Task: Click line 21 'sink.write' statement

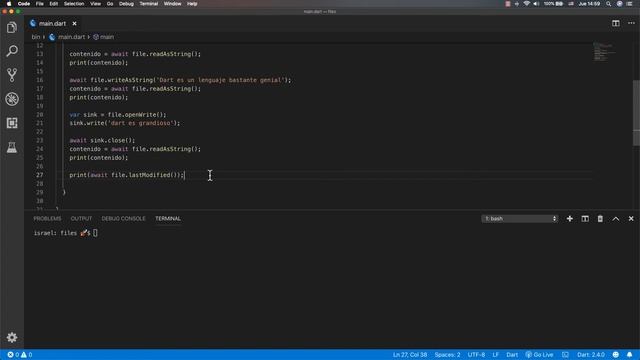Action: pyautogui.click(x=124, y=123)
